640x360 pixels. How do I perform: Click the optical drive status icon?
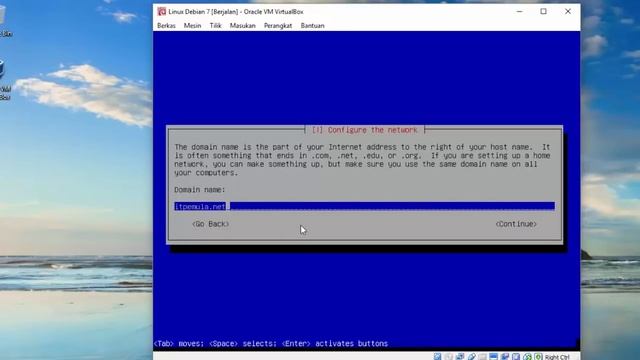(x=449, y=356)
